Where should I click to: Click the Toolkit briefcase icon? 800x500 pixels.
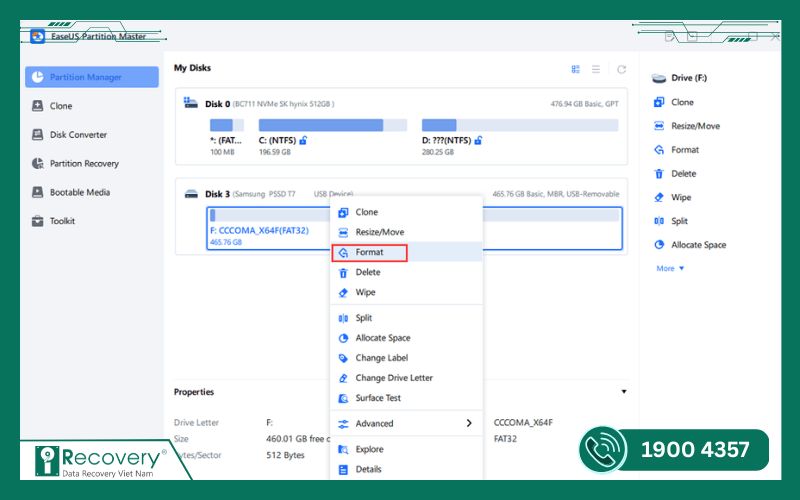pyautogui.click(x=37, y=221)
